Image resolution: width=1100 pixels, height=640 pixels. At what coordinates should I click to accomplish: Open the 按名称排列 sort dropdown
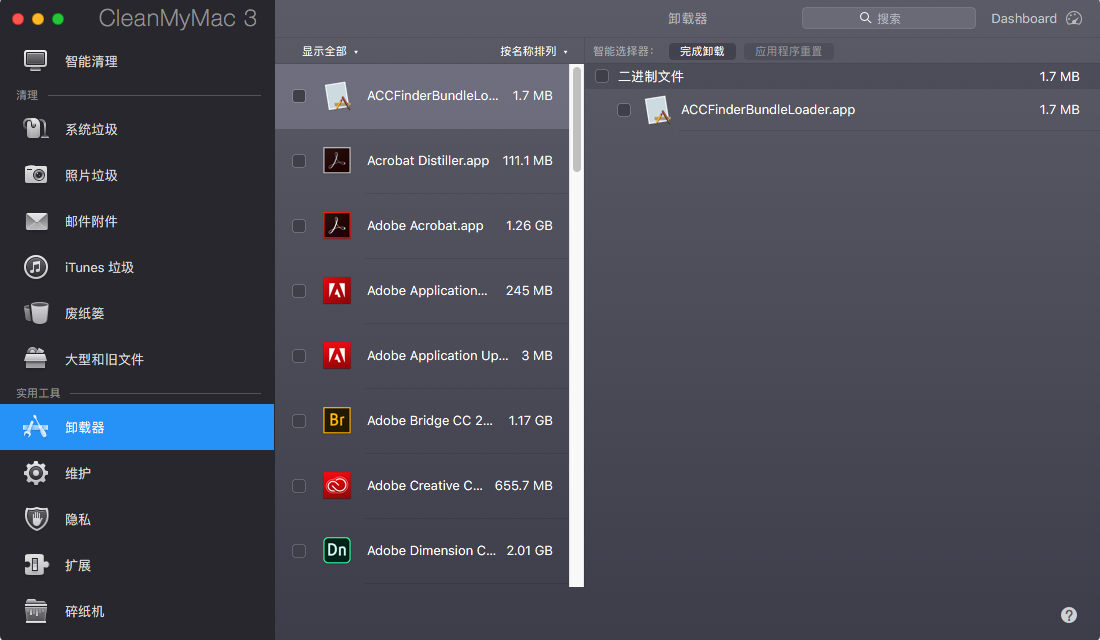click(534, 51)
